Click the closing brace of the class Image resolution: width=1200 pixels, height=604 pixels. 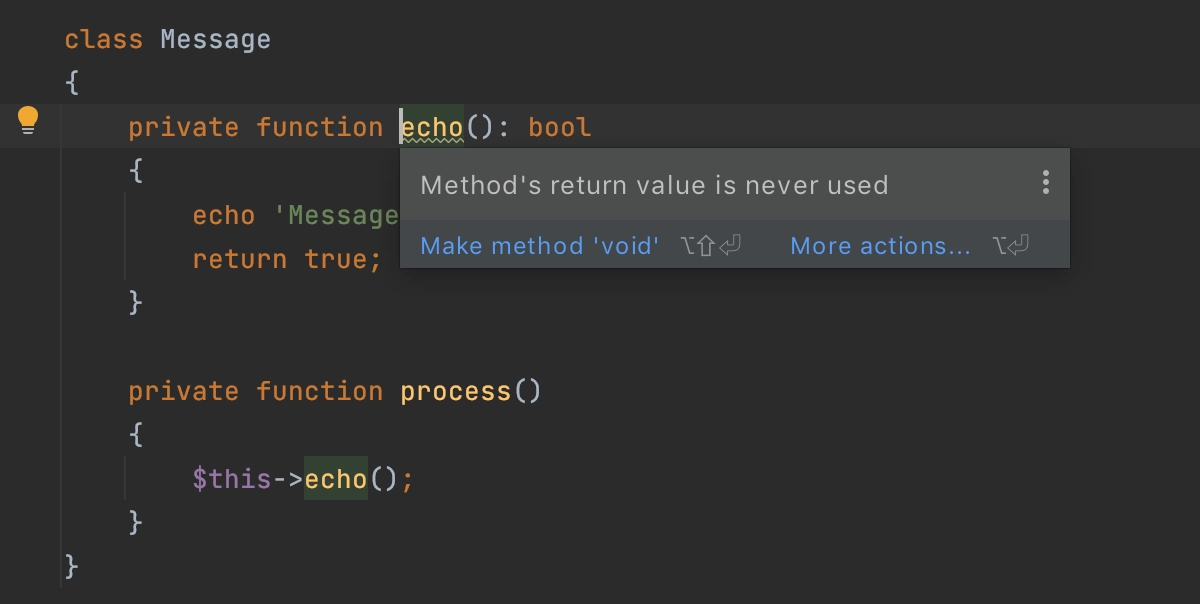(x=72, y=567)
